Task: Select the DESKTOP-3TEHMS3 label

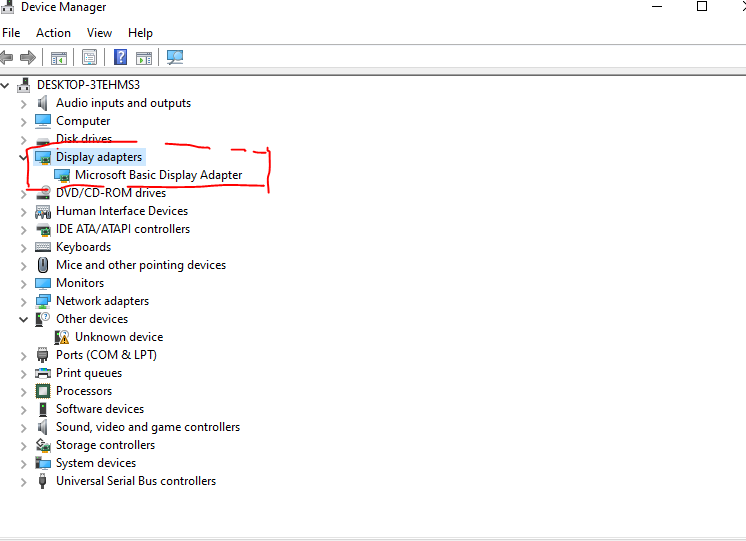Action: [88, 85]
